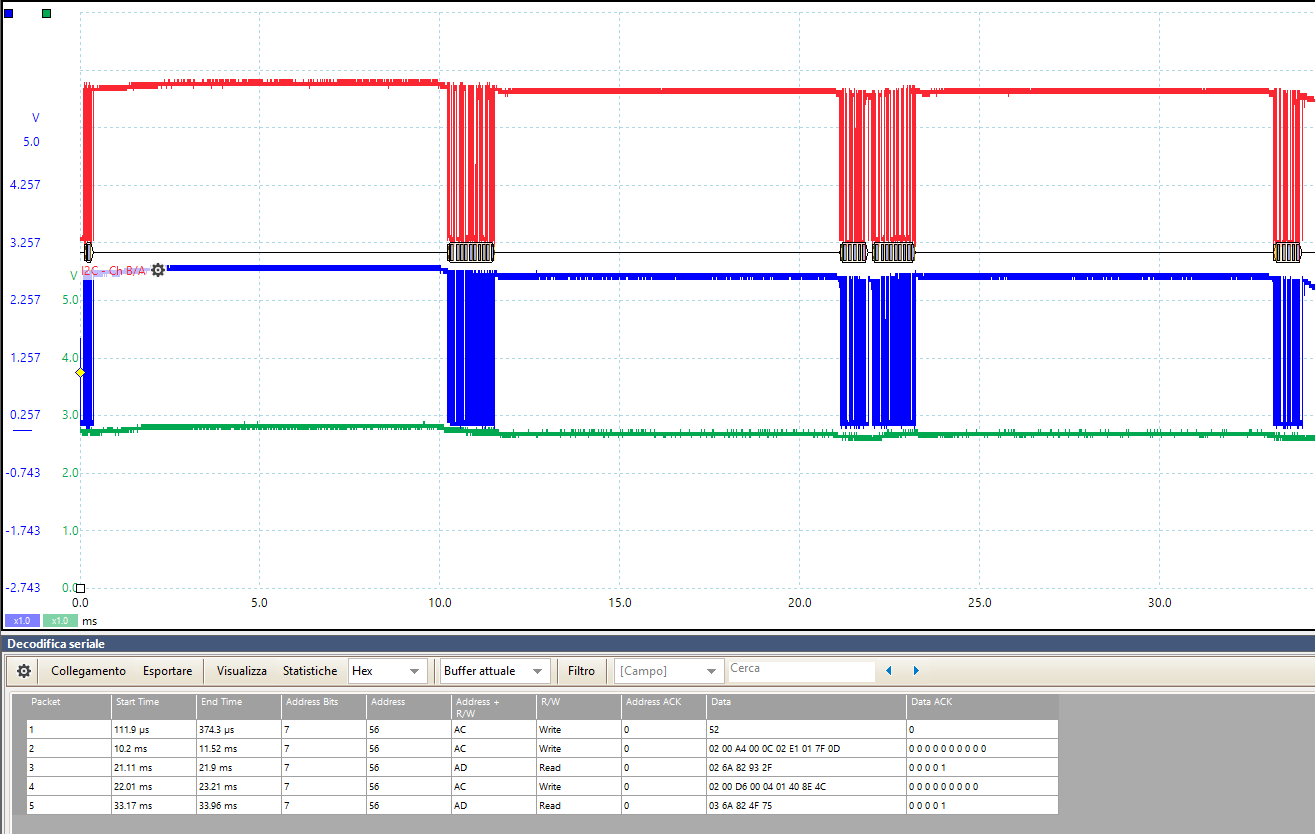The width and height of the screenshot is (1315, 834).
Task: Click the green x1.0 scaling badge
Action: tap(59, 620)
